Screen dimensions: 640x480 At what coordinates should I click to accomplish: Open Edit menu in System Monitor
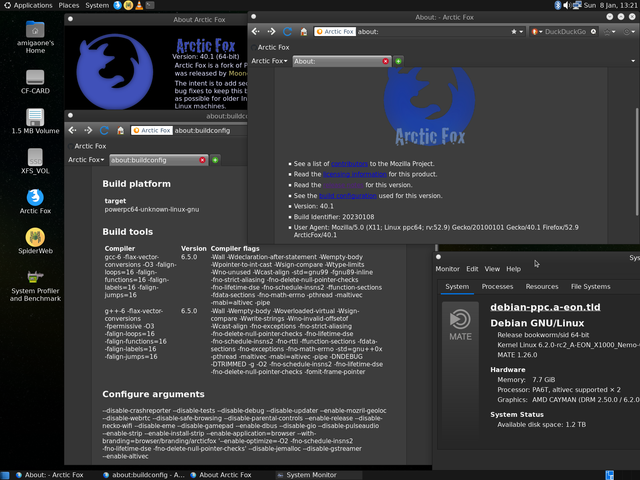click(x=472, y=269)
